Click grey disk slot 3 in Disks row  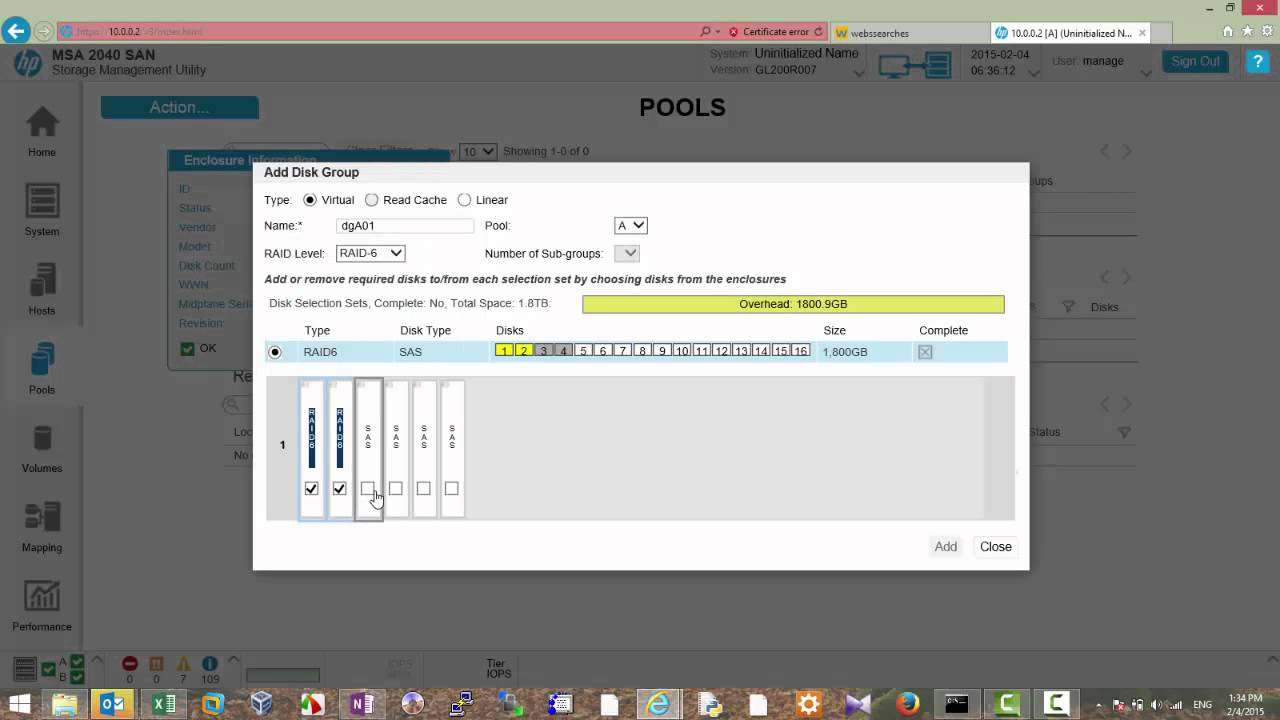543,352
